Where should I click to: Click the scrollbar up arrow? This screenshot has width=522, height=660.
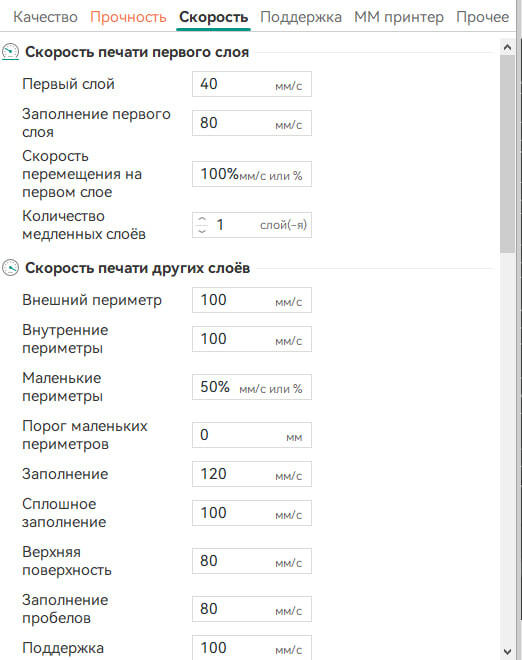point(507,47)
